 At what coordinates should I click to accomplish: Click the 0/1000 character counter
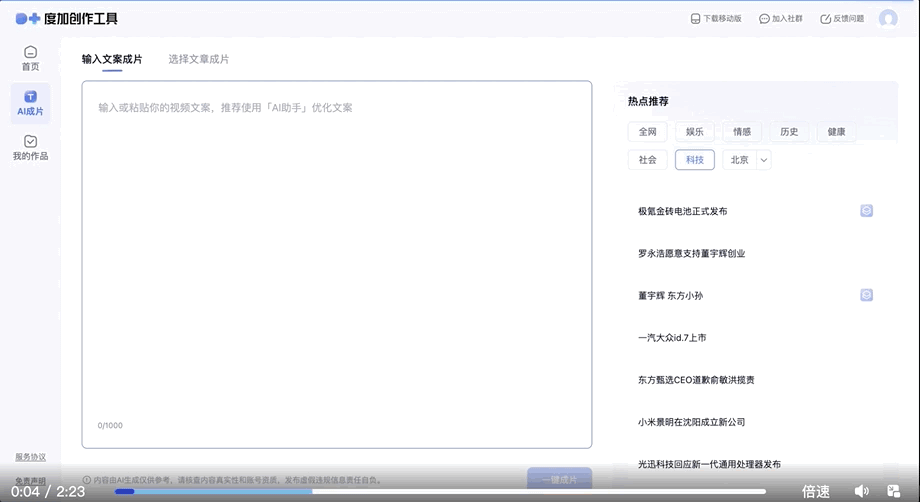[110, 426]
